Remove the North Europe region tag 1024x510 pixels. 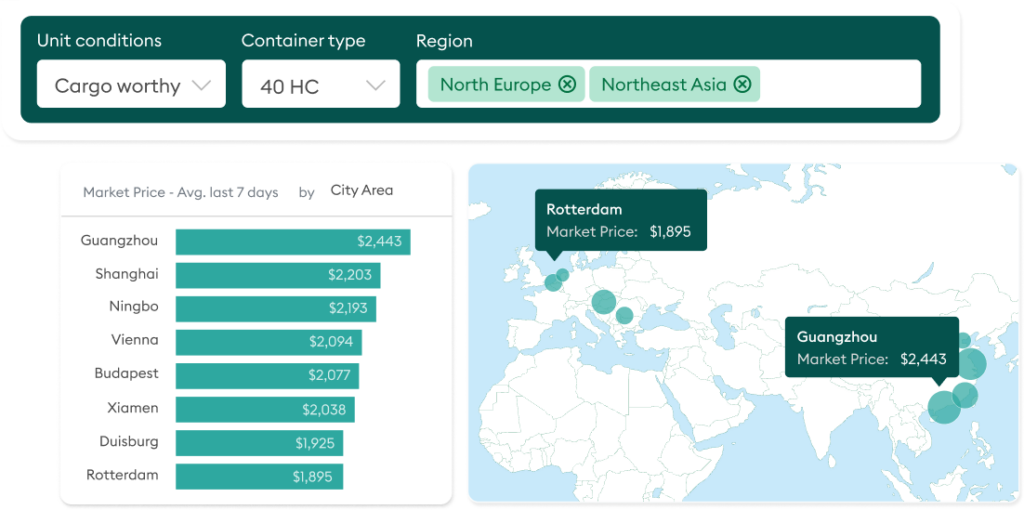click(567, 85)
